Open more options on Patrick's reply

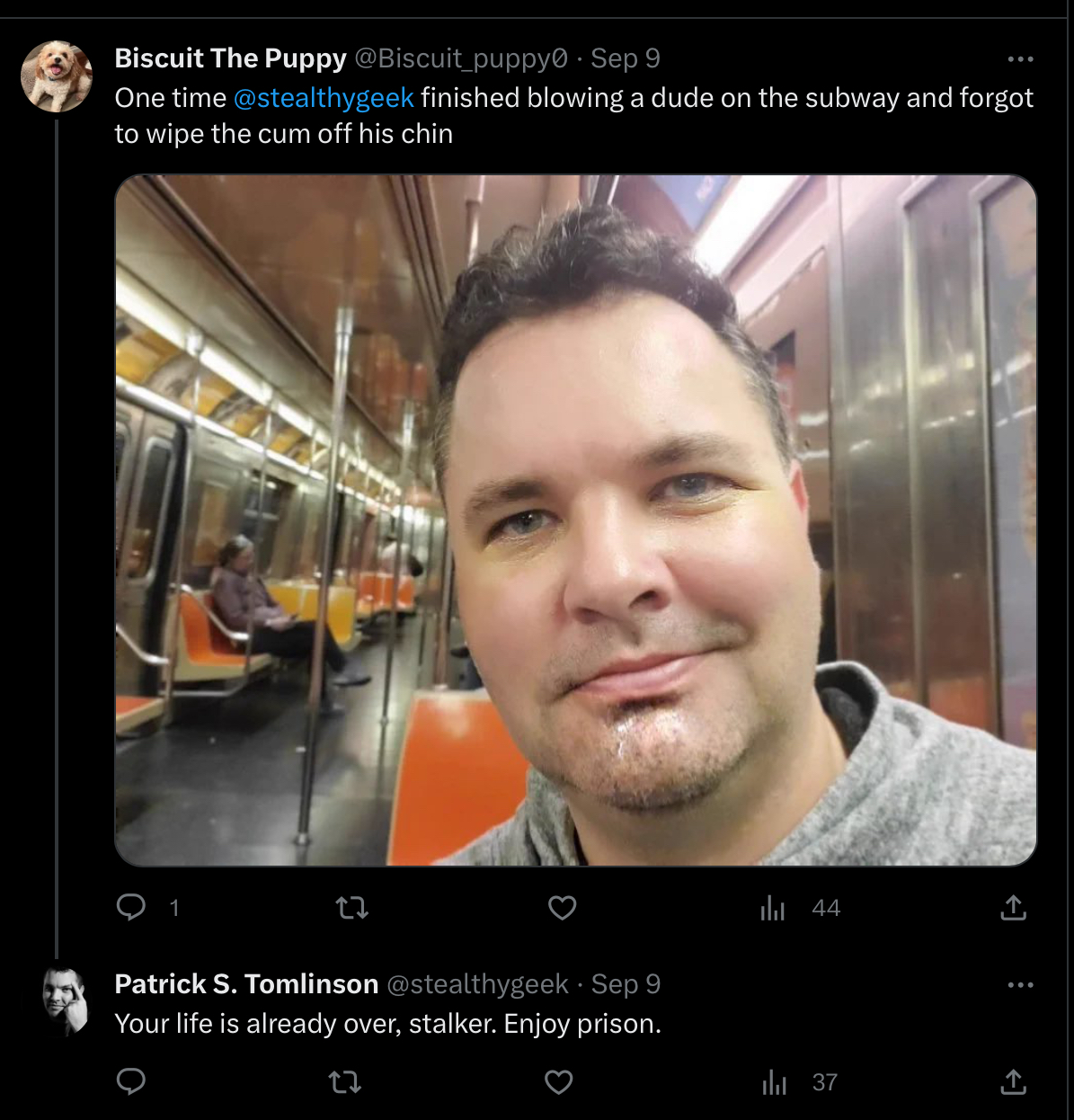click(1020, 985)
